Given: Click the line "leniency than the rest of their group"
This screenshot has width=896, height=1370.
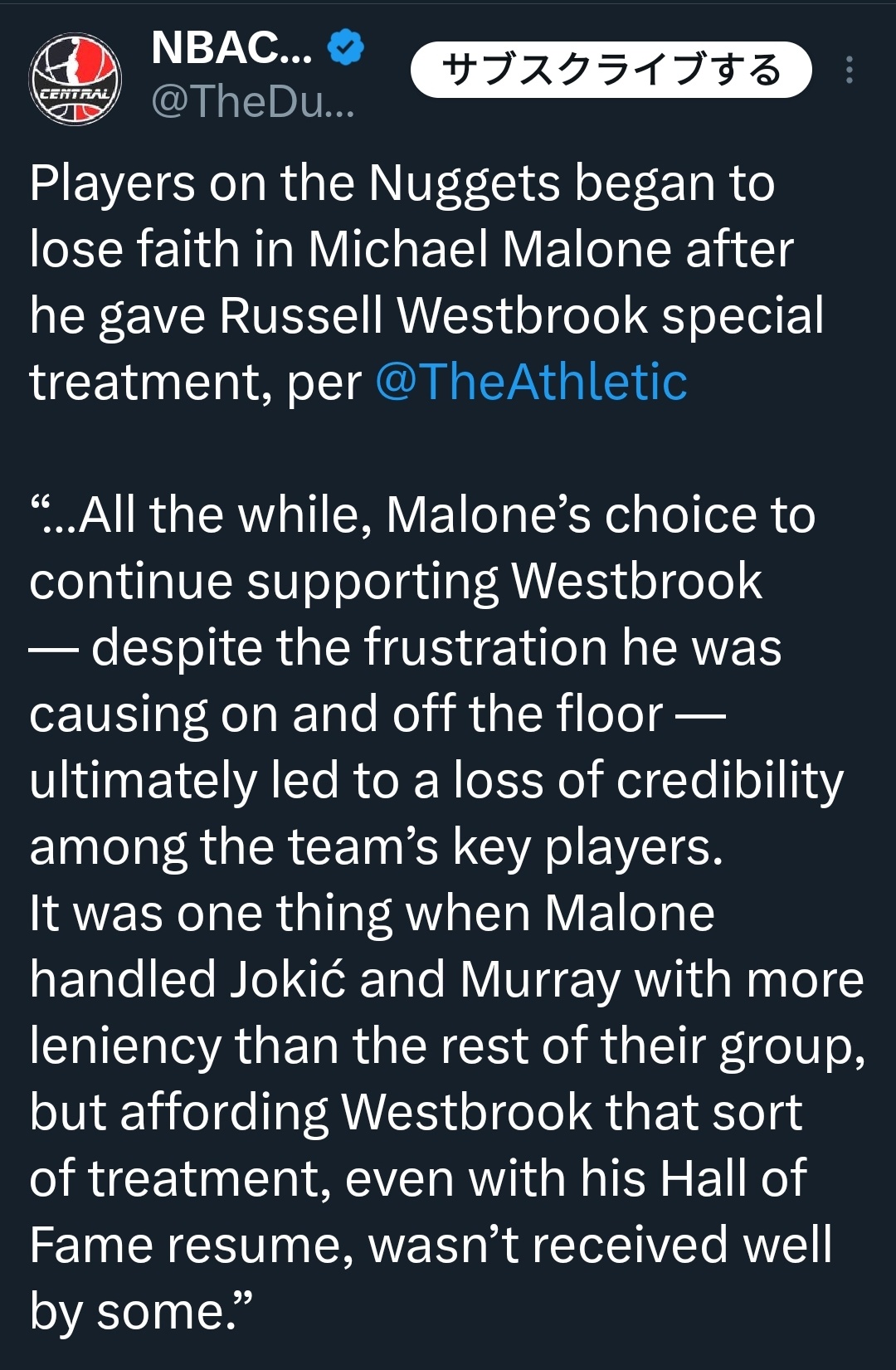Looking at the screenshot, I should click(448, 1046).
